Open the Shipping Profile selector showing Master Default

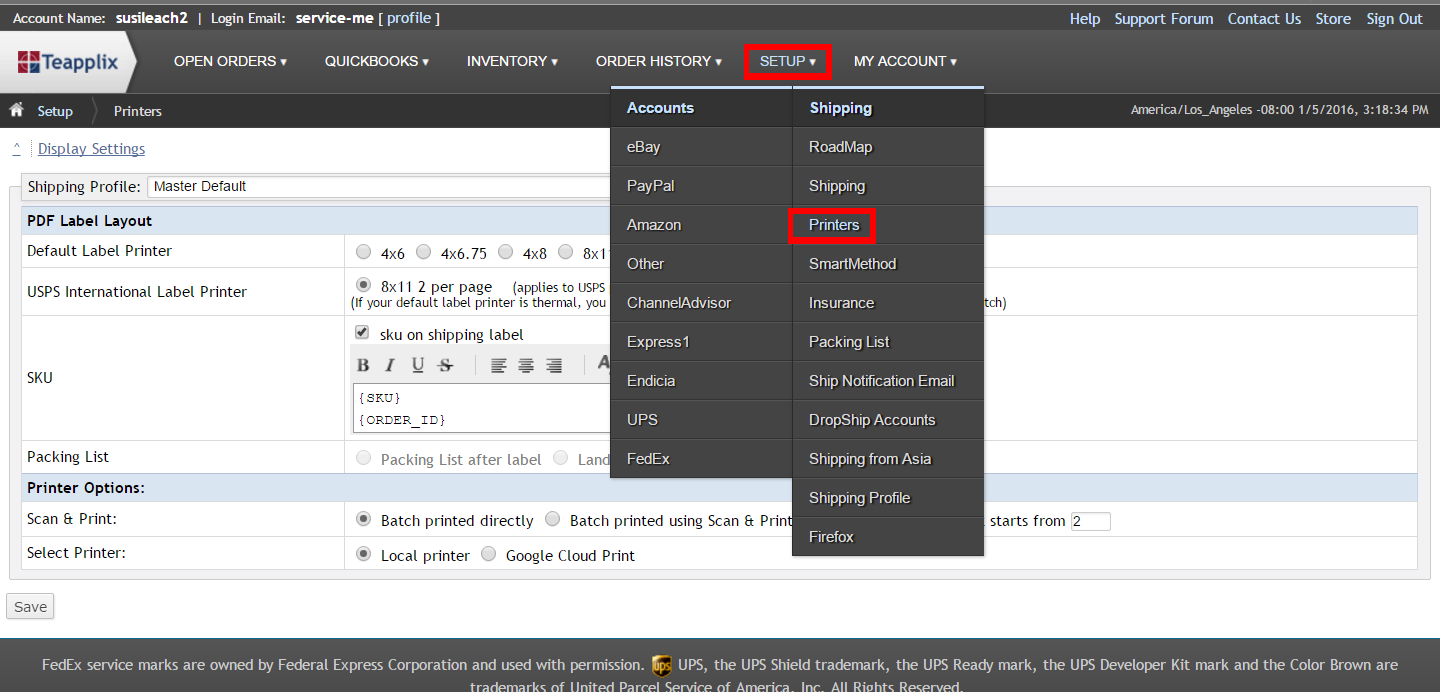tap(380, 186)
